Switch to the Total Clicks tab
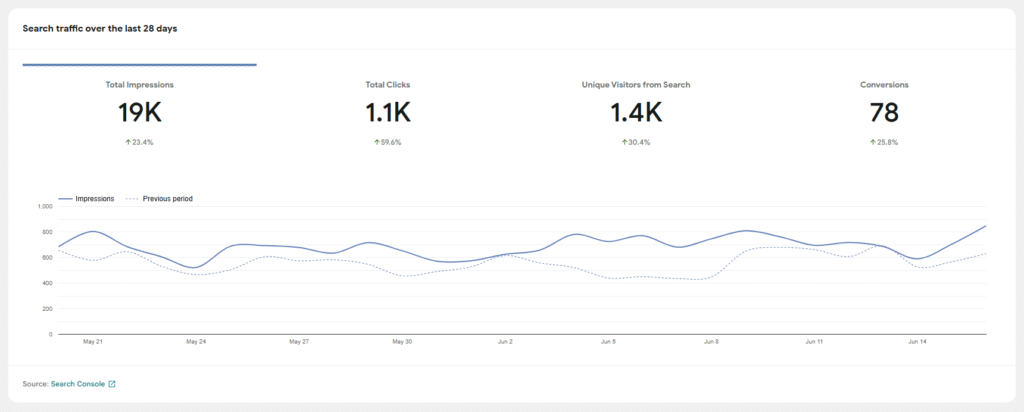Image resolution: width=1024 pixels, height=412 pixels. click(387, 85)
